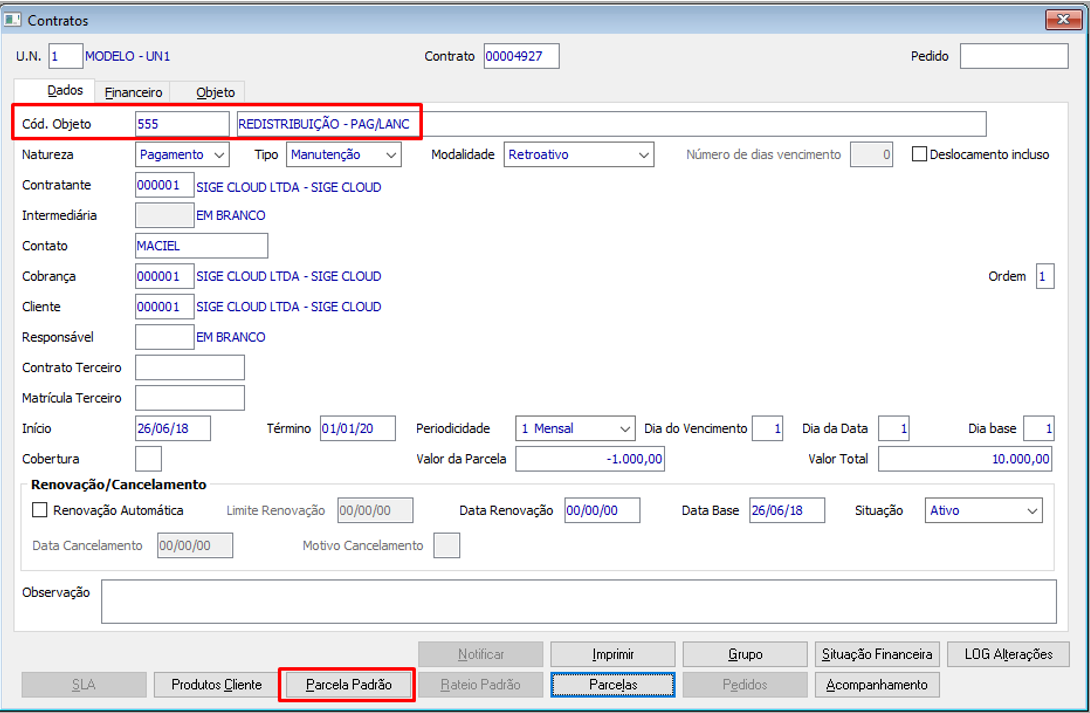Open the Parcelas button
Viewport: 1090px width, 713px height.
point(612,685)
